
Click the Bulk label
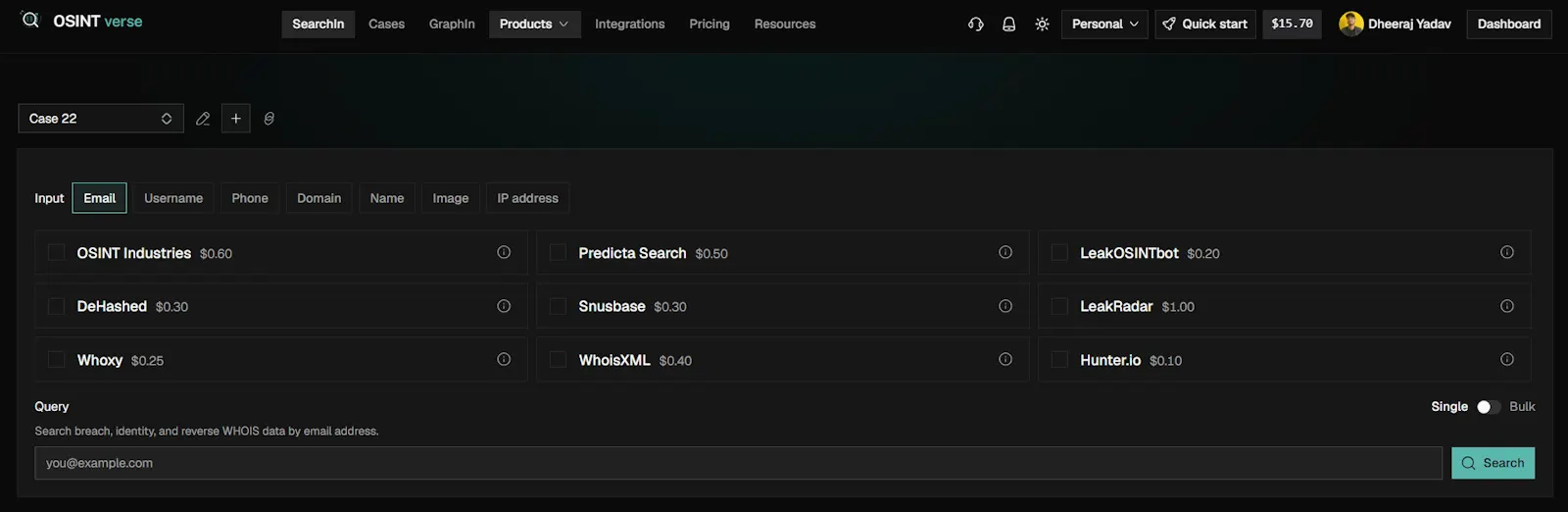[1522, 407]
